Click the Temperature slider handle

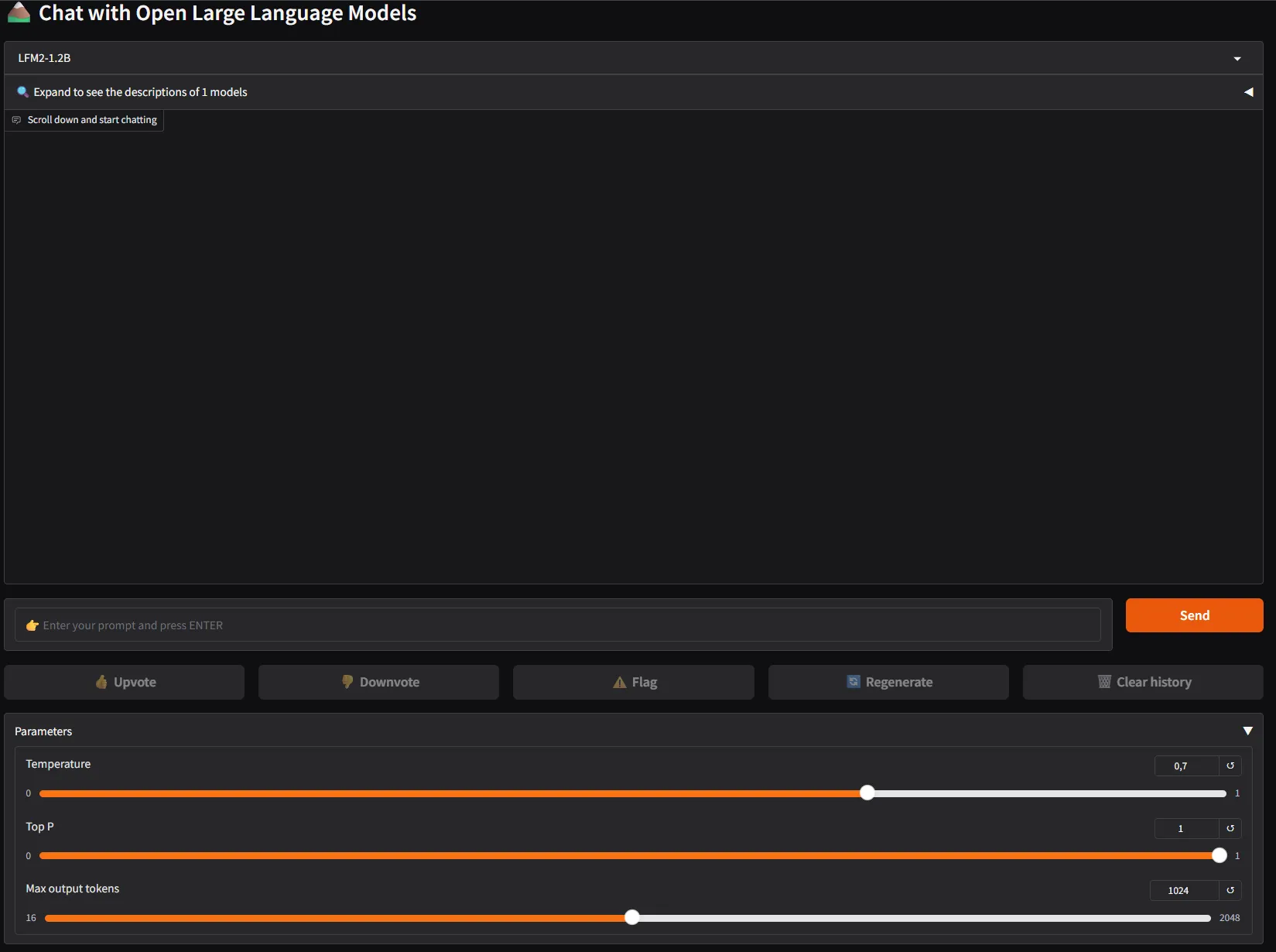[x=867, y=793]
